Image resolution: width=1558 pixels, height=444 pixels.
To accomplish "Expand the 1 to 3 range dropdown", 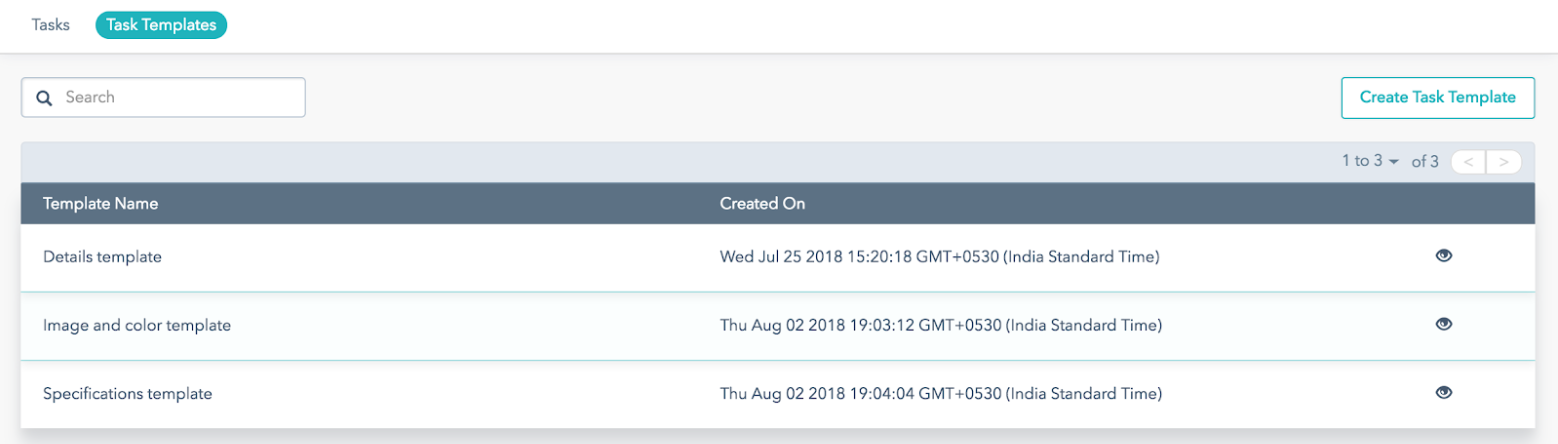I will click(1370, 161).
